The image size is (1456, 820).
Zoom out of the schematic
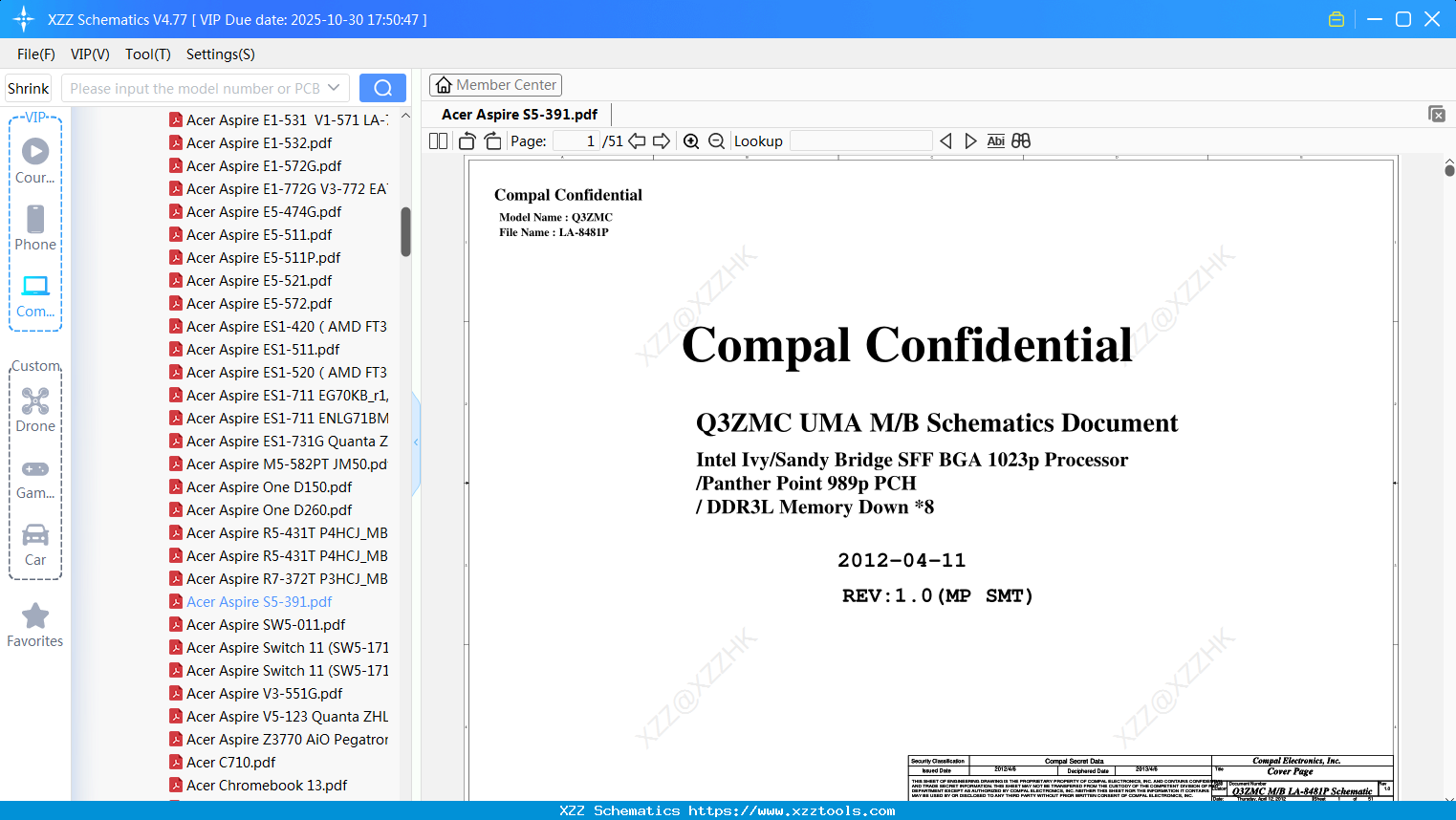pyautogui.click(x=717, y=141)
